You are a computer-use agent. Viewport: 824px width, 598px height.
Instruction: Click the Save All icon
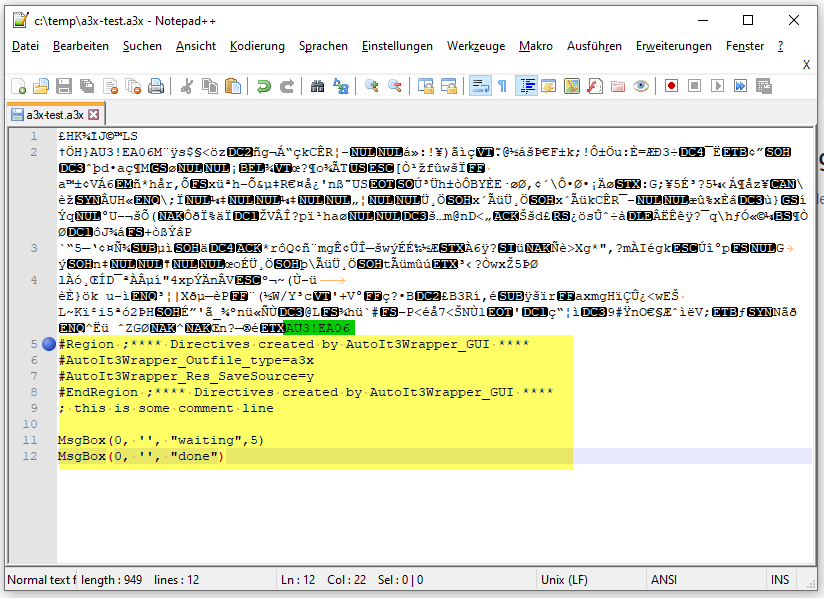click(x=87, y=86)
